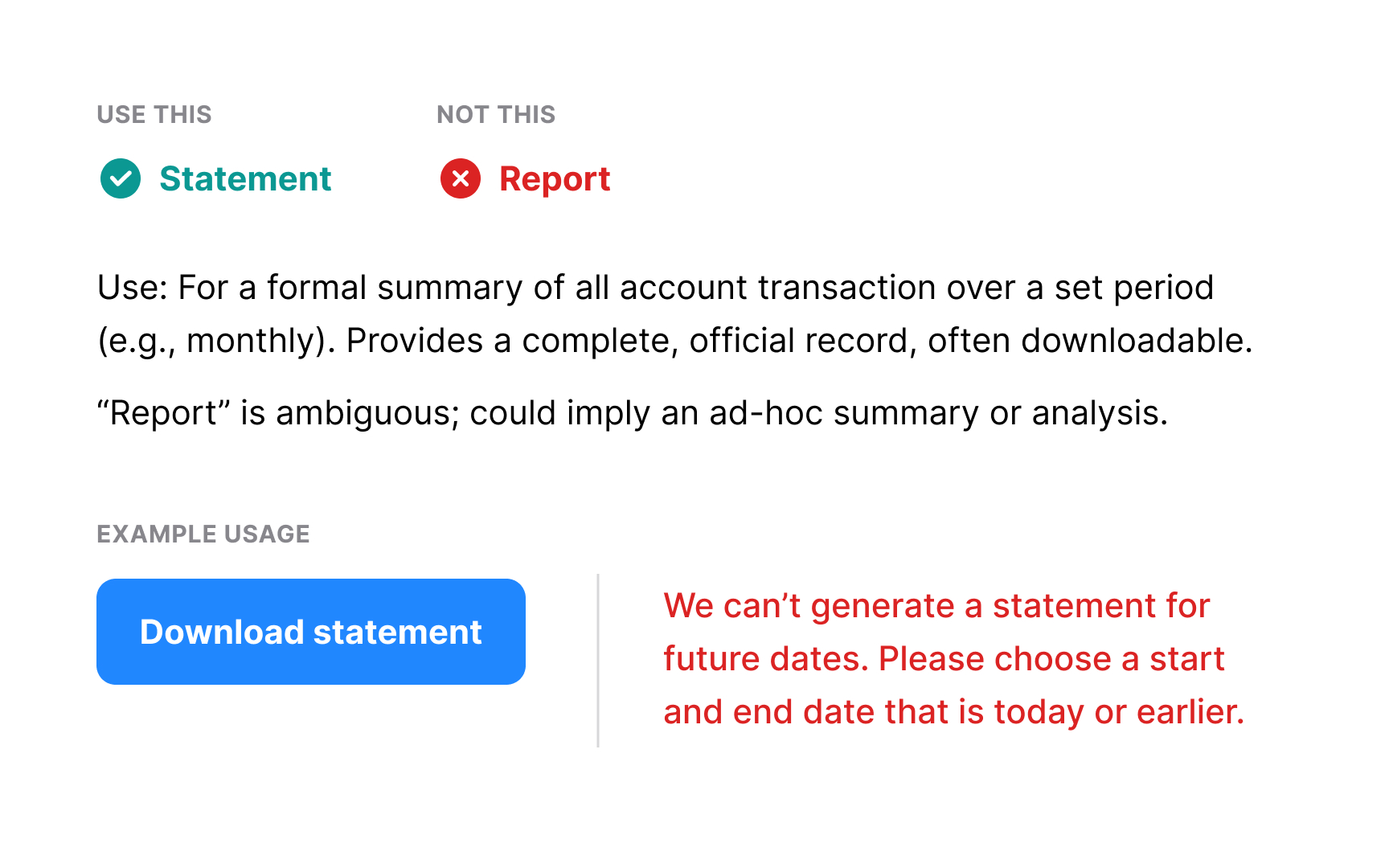Viewport: 1389px width, 868px height.
Task: Click the green checkmark icon beside Statement
Action: [121, 178]
